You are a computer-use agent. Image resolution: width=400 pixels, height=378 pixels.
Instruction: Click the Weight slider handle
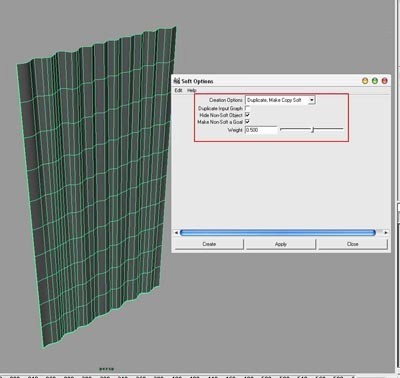[x=313, y=130]
